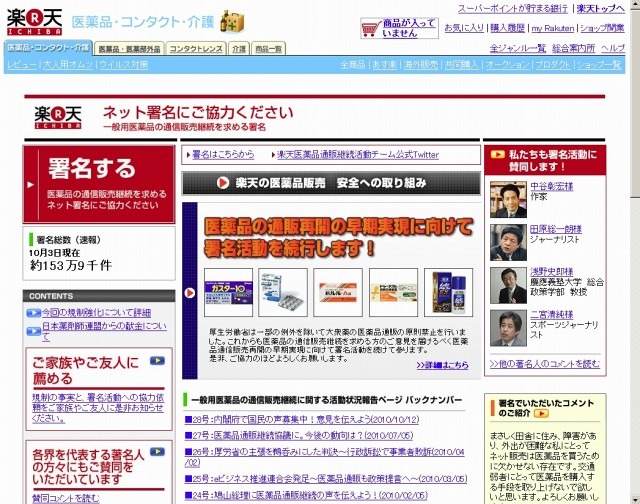Select the 商品一覧 tab
Viewport: 640px width, 504px height.
(x=268, y=49)
